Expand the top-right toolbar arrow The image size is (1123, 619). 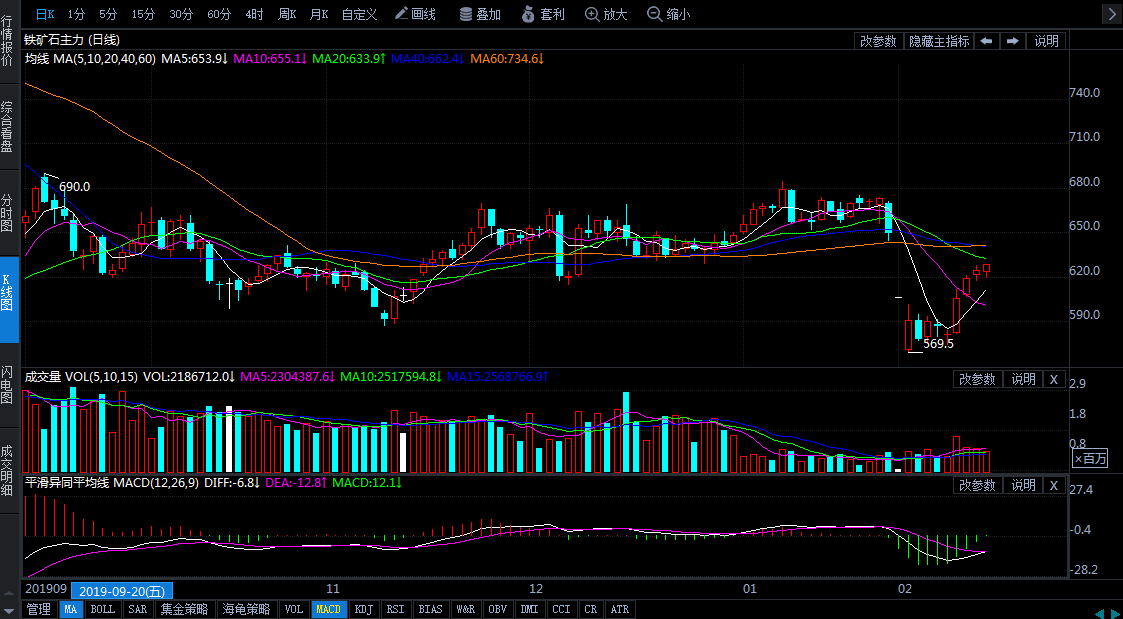[x=1110, y=14]
